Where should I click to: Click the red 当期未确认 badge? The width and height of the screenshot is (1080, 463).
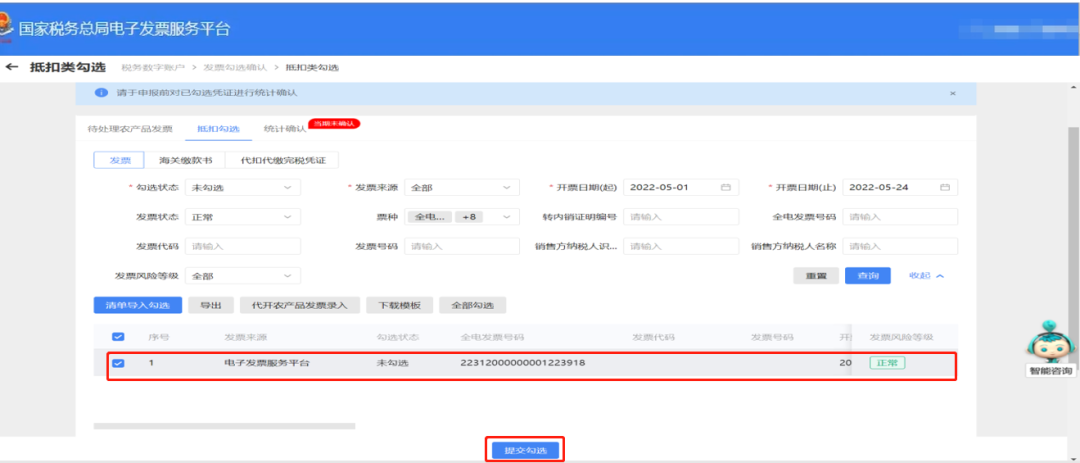click(x=334, y=124)
